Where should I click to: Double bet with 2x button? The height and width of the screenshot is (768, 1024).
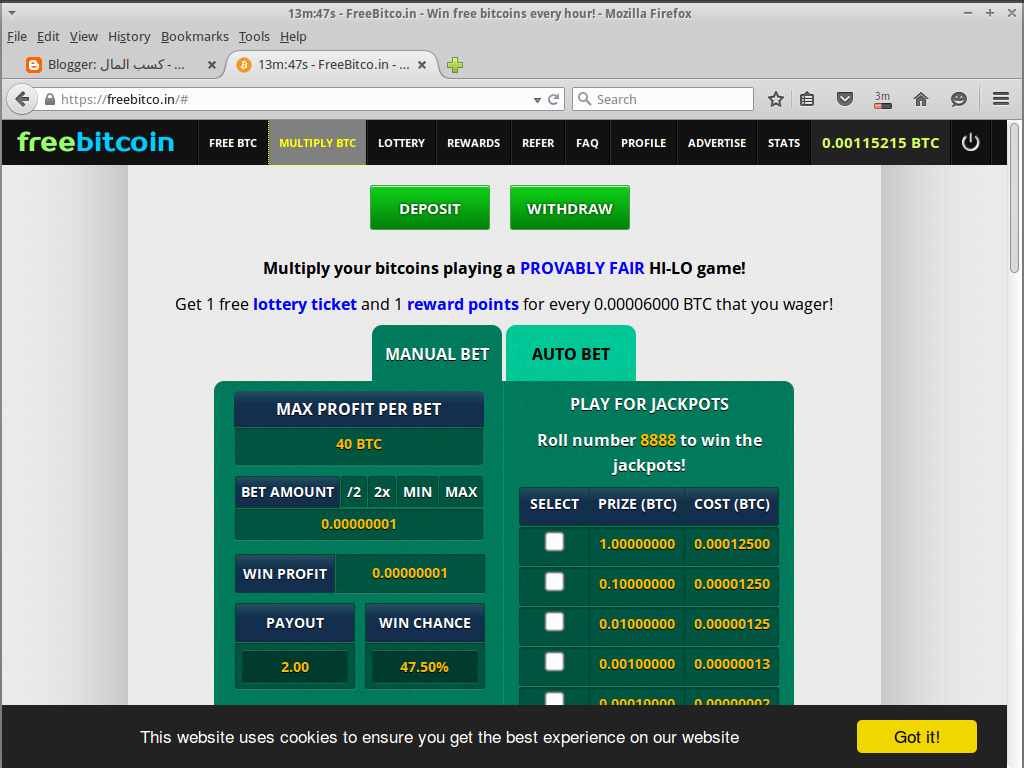pyautogui.click(x=382, y=492)
